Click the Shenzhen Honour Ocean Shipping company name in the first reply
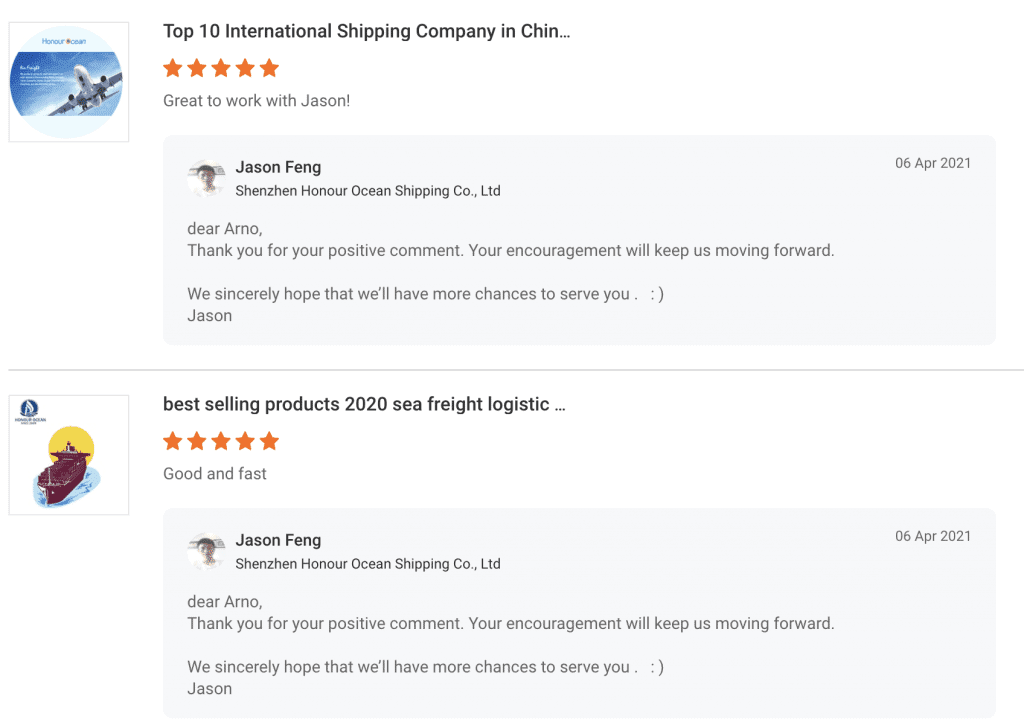 click(x=367, y=190)
